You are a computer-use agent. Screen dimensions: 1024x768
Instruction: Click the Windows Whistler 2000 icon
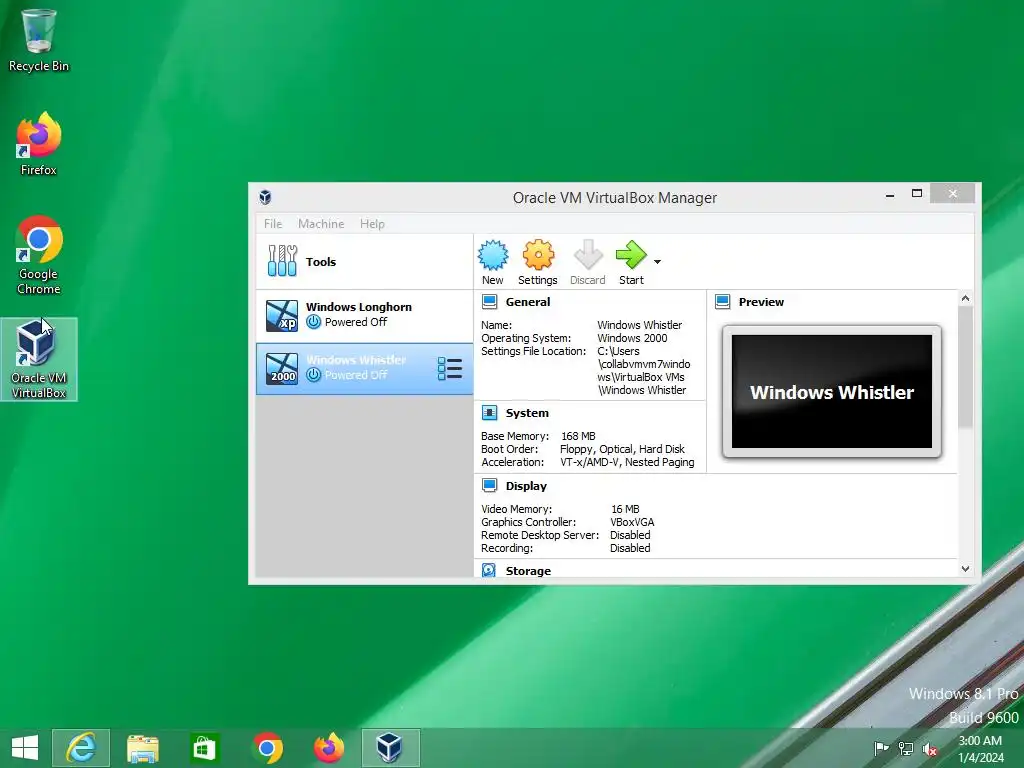coord(282,369)
